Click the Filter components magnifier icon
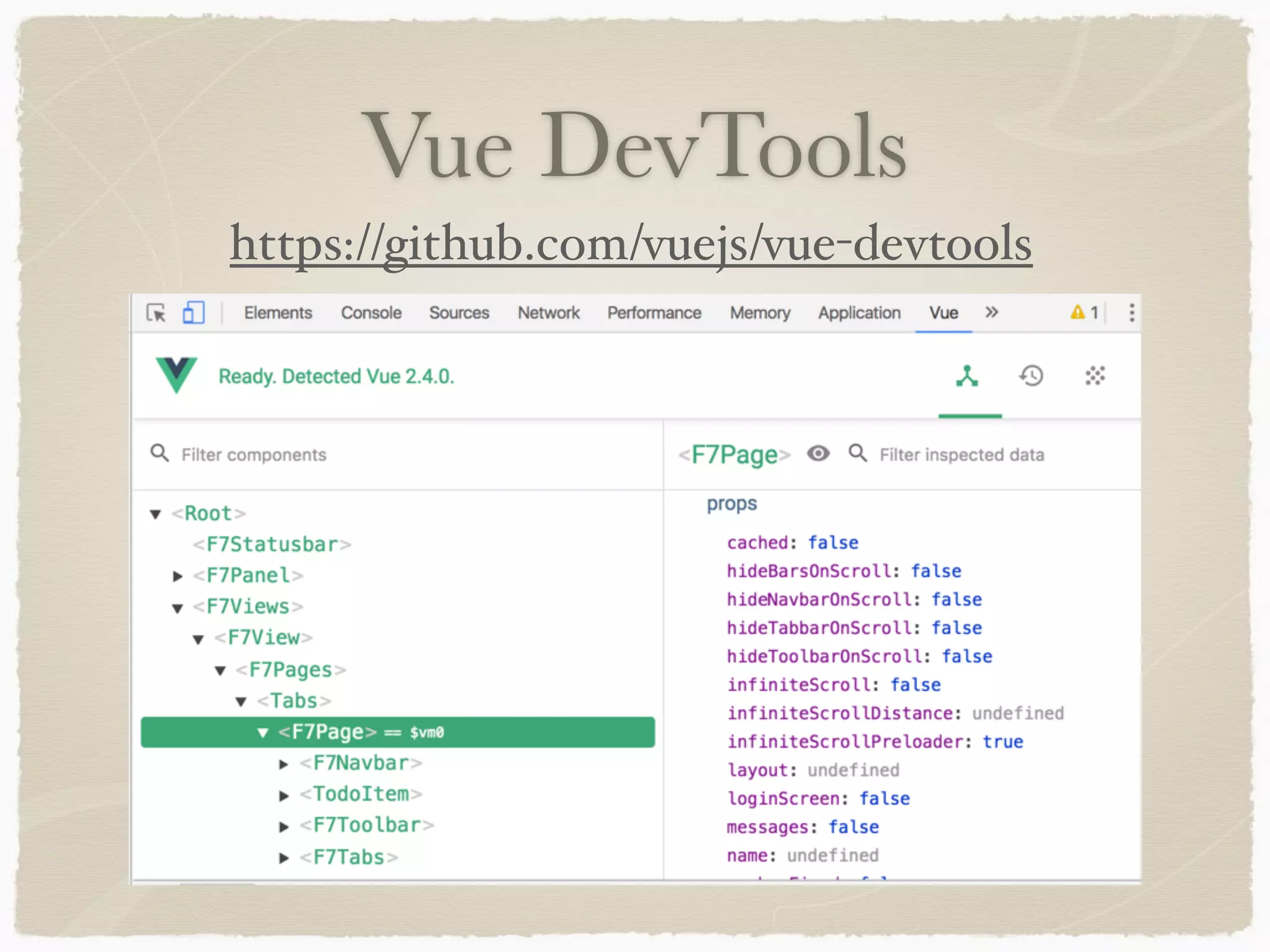The width and height of the screenshot is (1270, 952). tap(160, 453)
